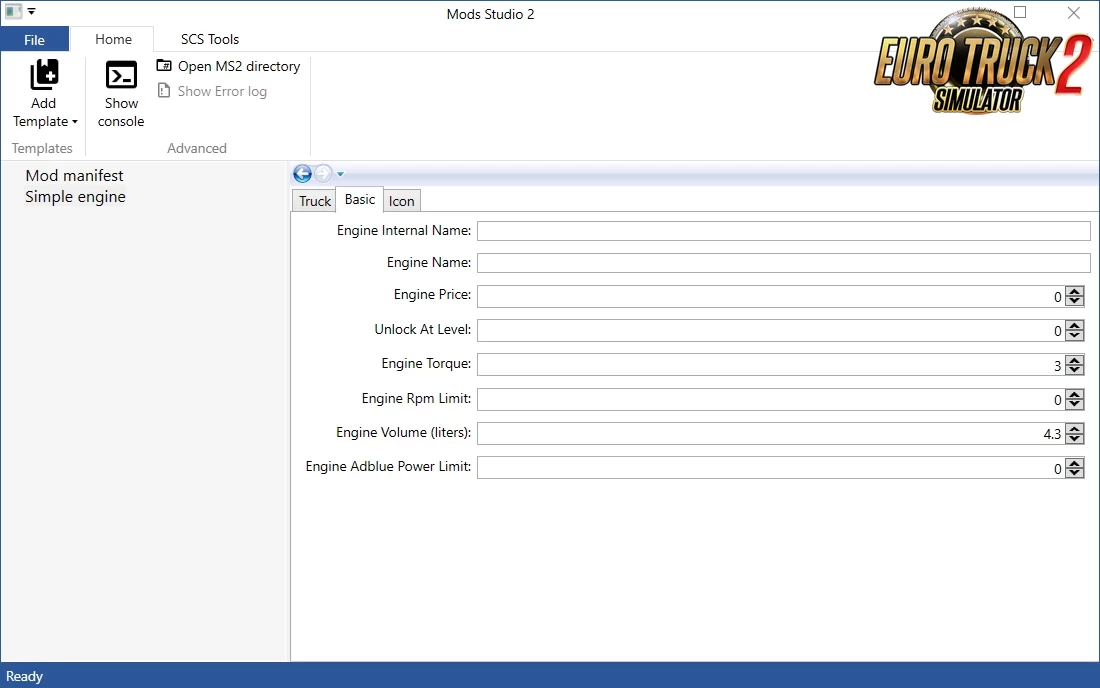
Task: Click the Engine Volume (liters) label
Action: 403,432
